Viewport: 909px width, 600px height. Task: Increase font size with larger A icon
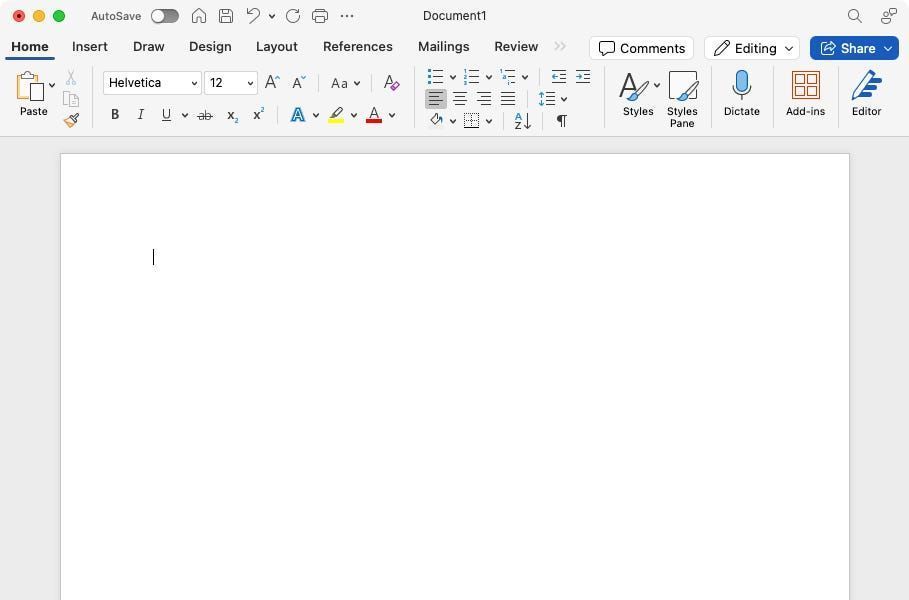(x=272, y=82)
